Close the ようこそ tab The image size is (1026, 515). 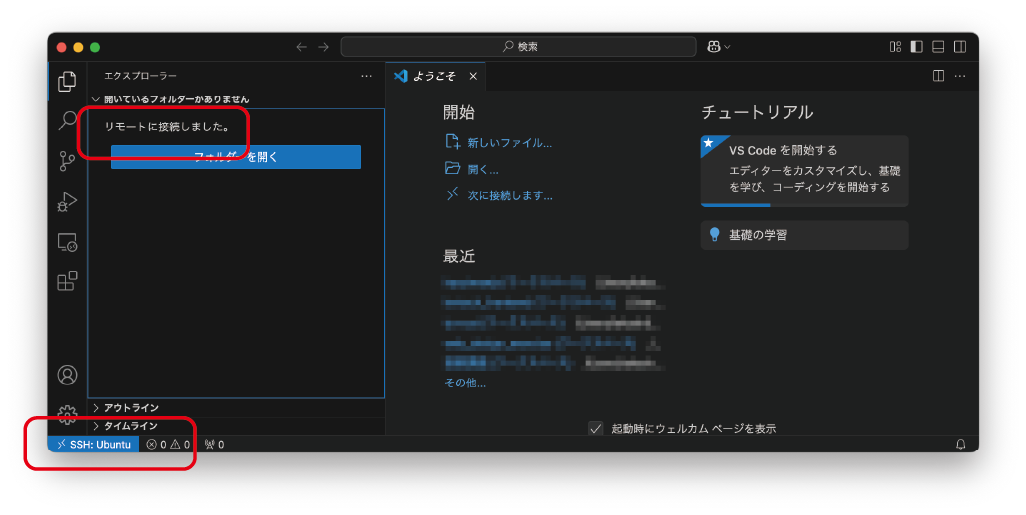point(473,77)
